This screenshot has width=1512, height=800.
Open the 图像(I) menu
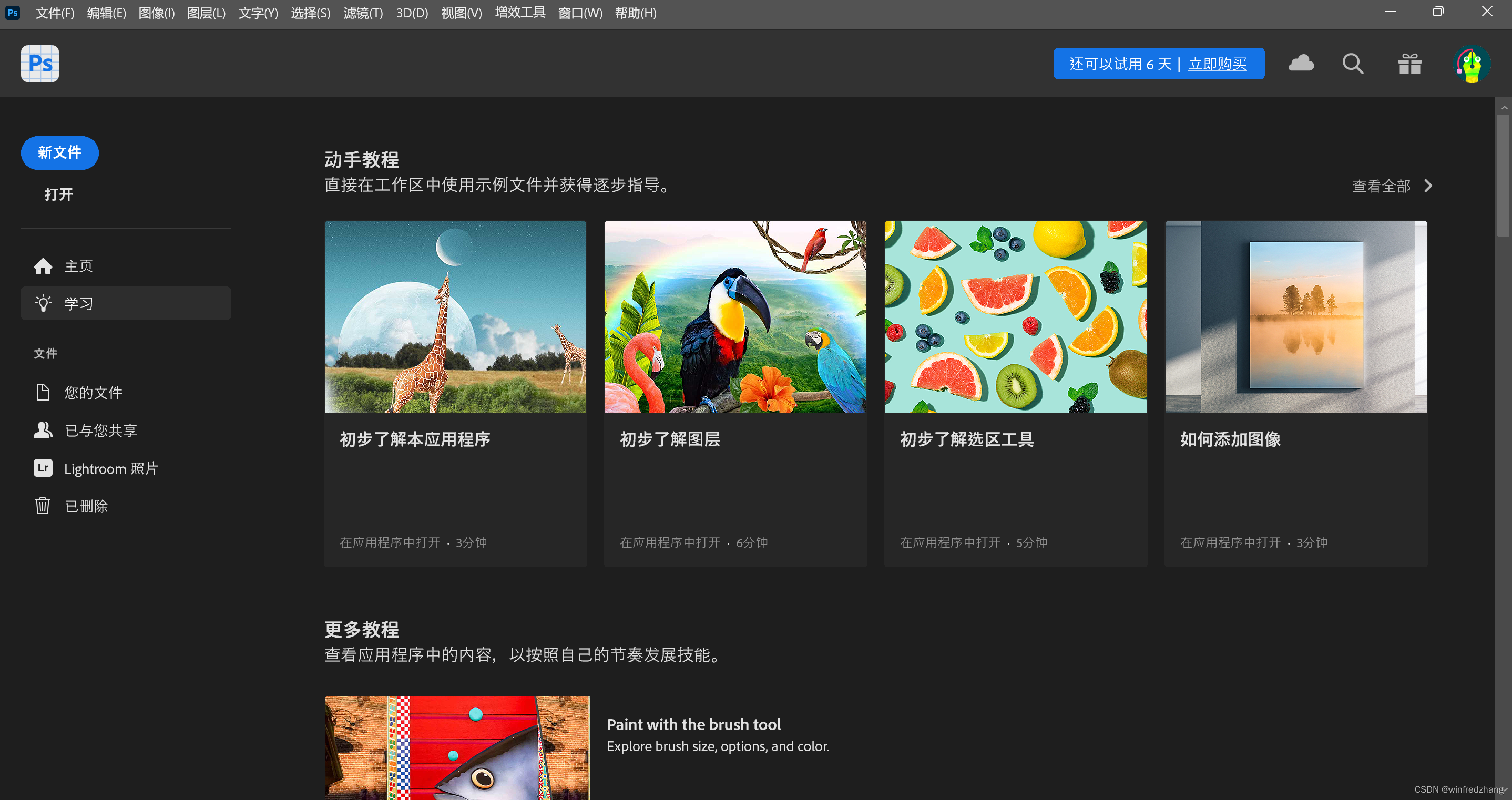[x=157, y=13]
